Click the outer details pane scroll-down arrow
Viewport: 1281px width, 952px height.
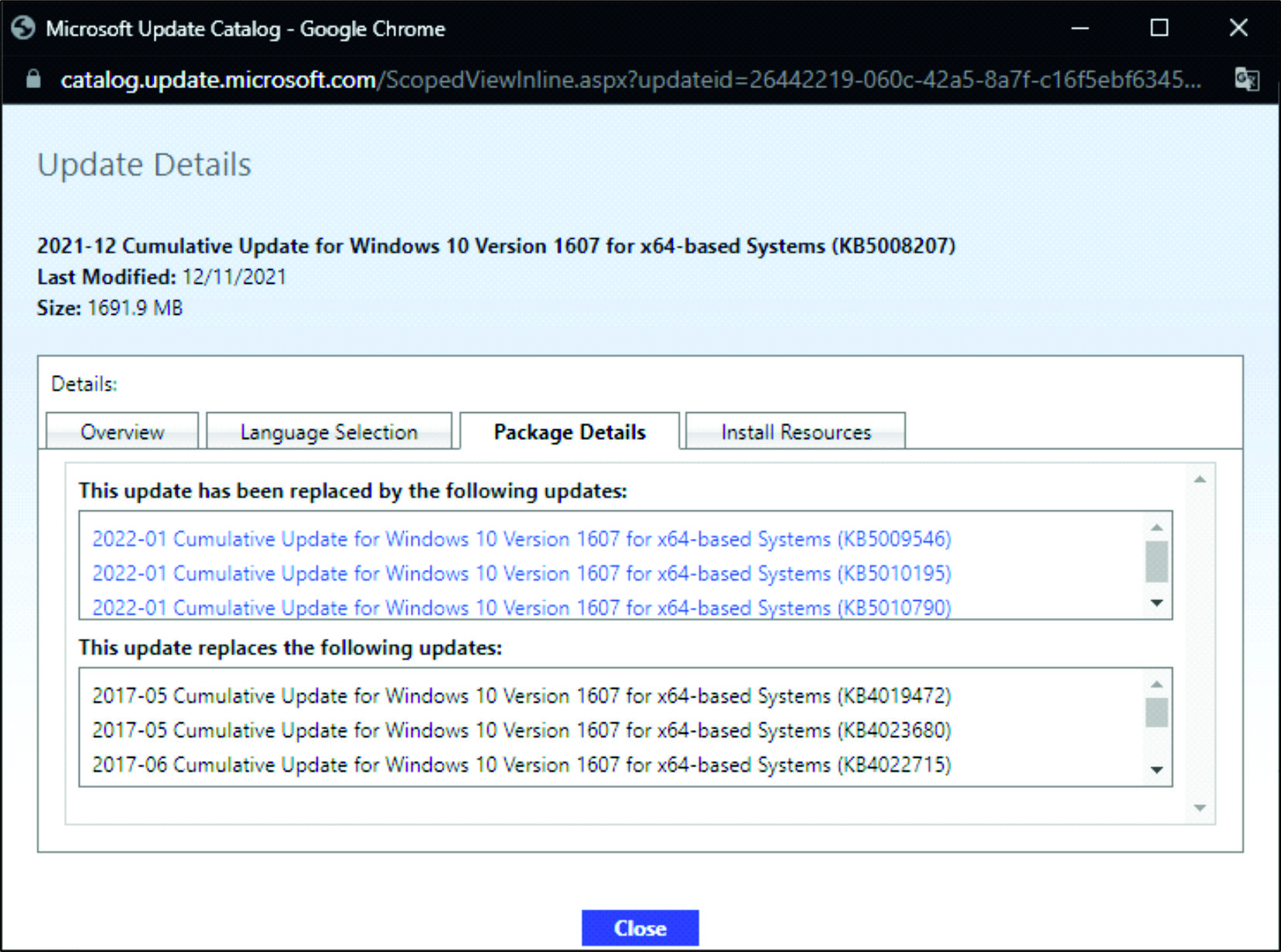pos(1200,808)
